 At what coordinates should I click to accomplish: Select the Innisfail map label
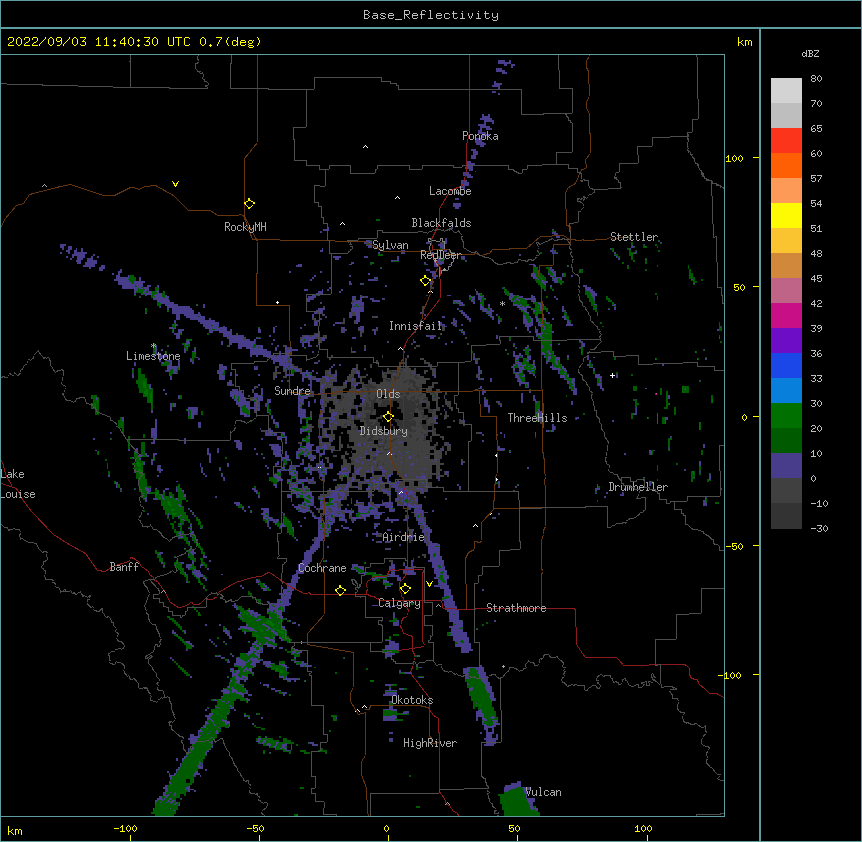pyautogui.click(x=416, y=326)
